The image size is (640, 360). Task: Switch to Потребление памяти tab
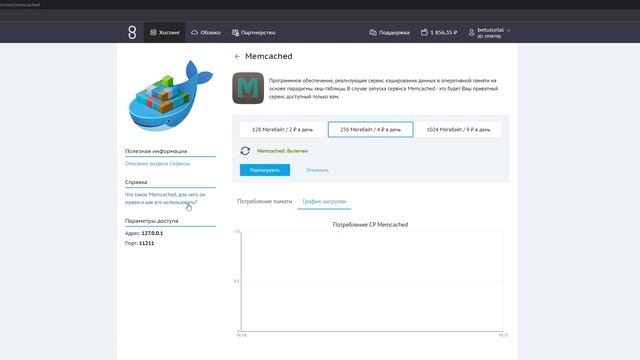[264, 201]
